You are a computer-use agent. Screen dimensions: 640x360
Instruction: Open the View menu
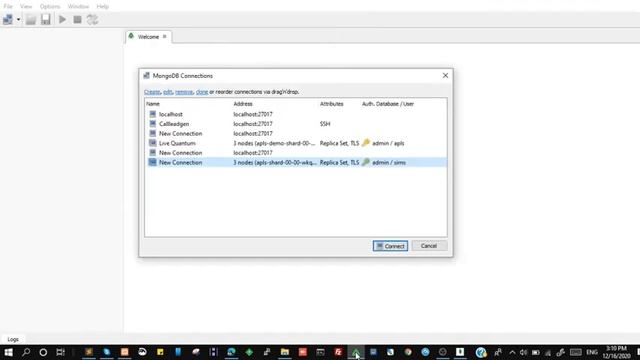[26, 7]
